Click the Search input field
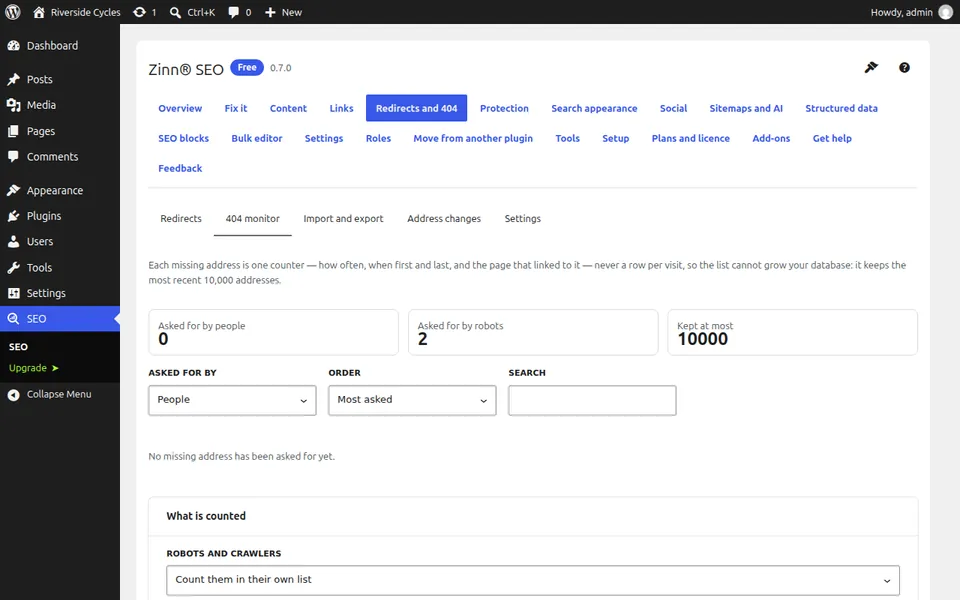This screenshot has height=600, width=960. (x=592, y=400)
